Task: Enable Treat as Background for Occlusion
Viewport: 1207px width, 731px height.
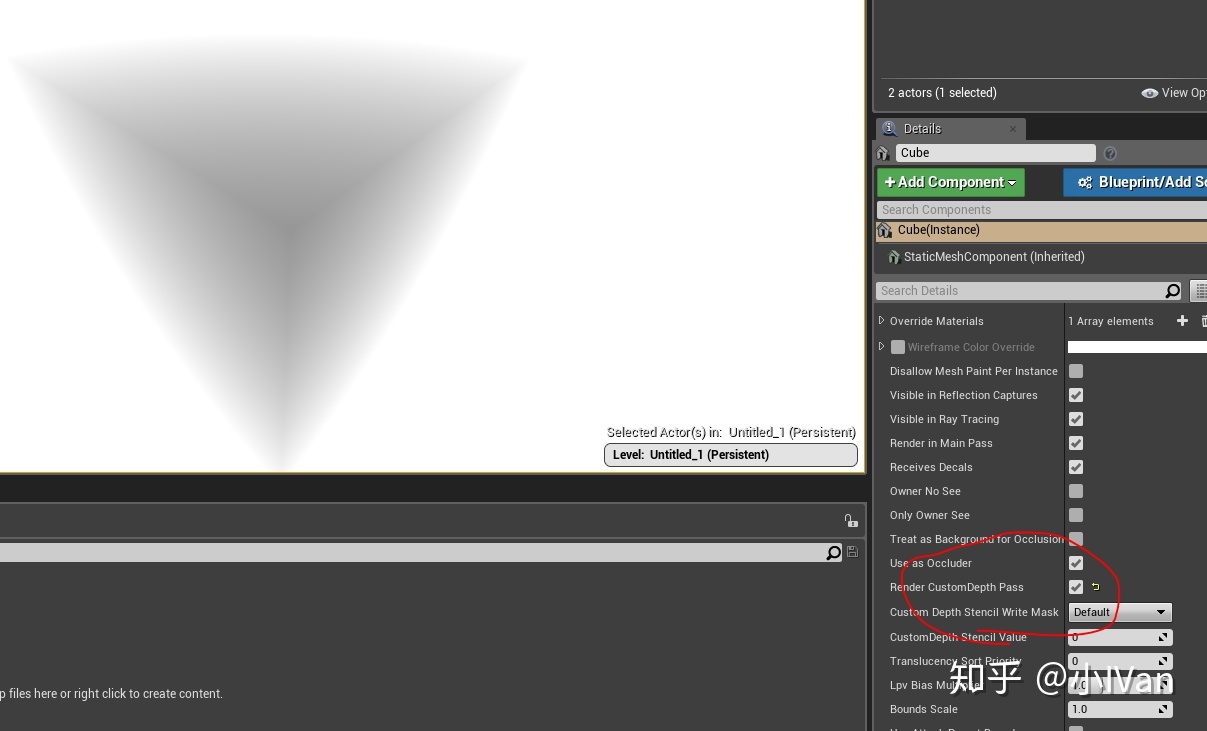Action: (1076, 539)
